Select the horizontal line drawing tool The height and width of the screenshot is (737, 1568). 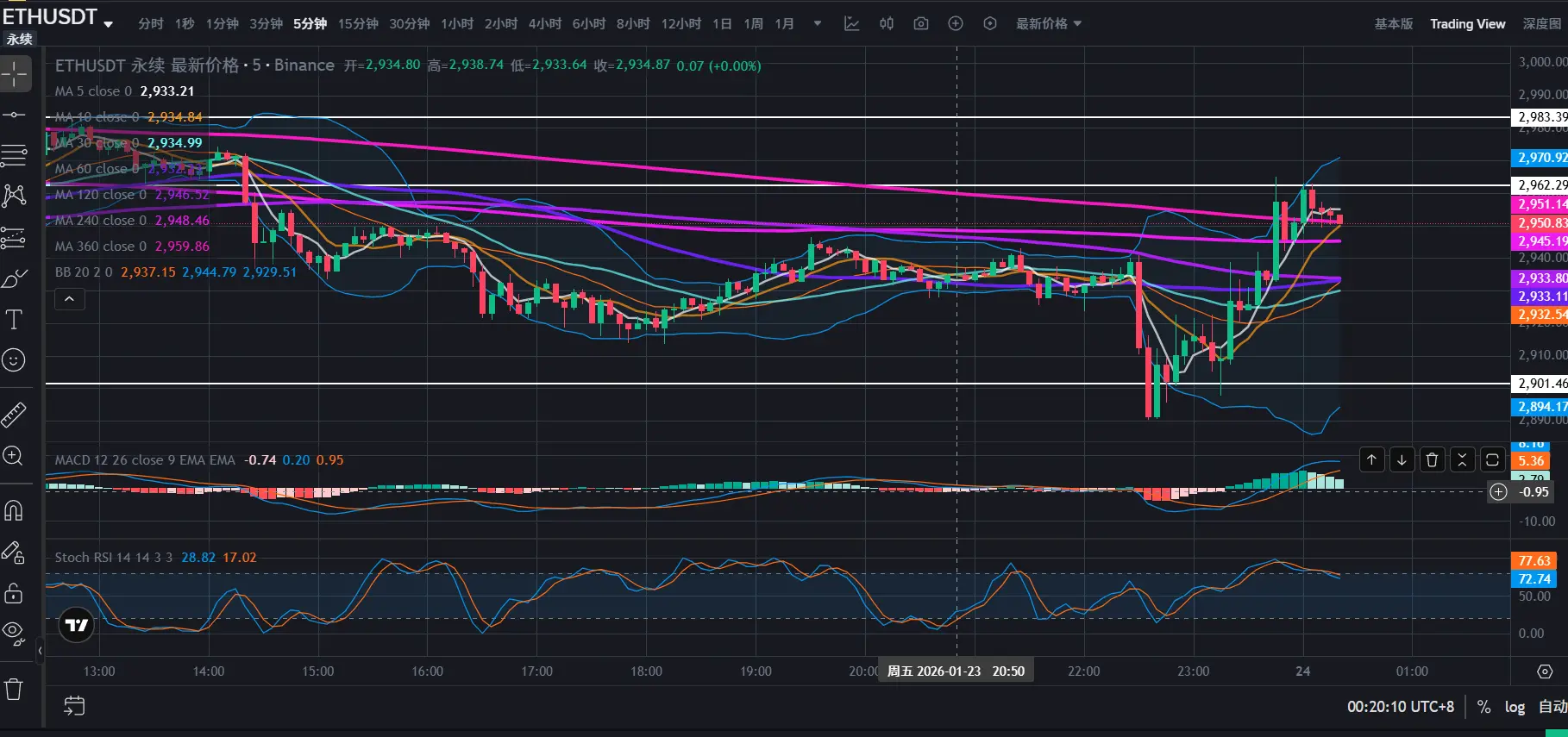(15, 115)
